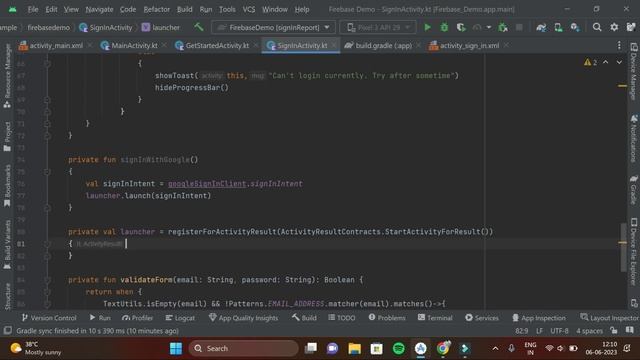Open Project tool window on left strip
Image resolution: width=640 pixels, height=360 pixels.
click(7, 137)
